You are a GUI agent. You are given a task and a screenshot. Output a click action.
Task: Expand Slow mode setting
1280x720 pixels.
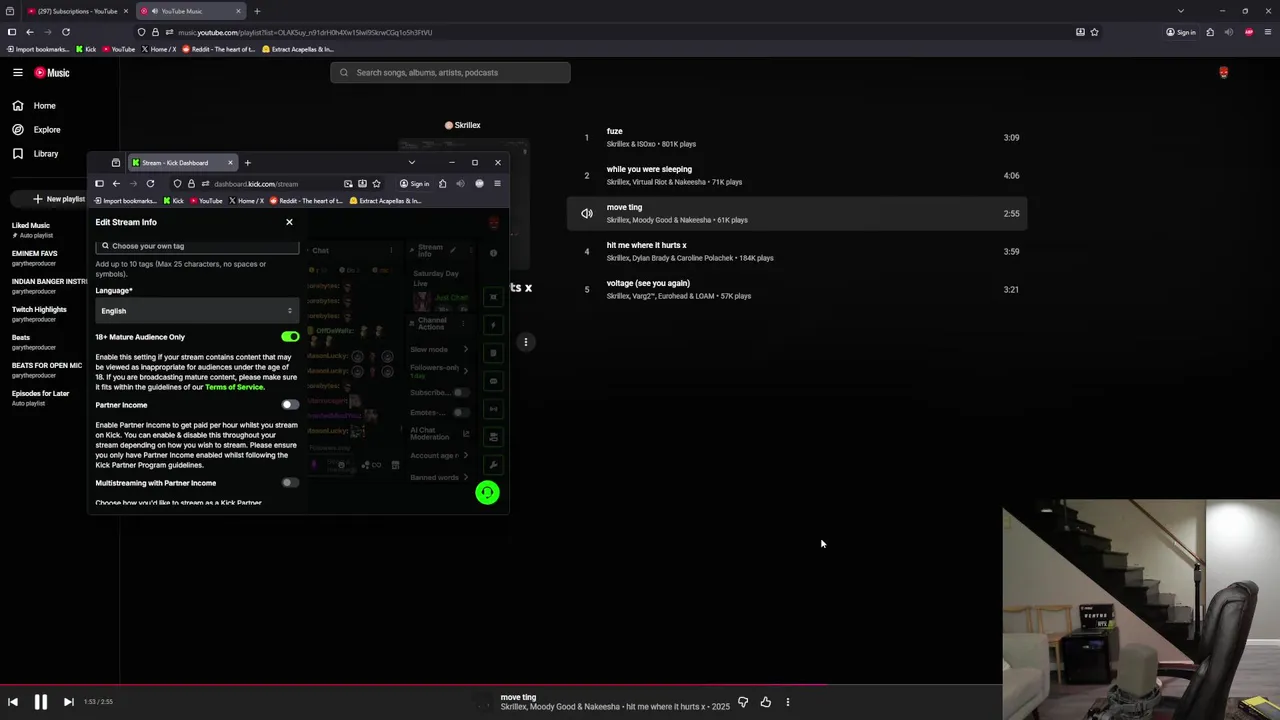(439, 349)
